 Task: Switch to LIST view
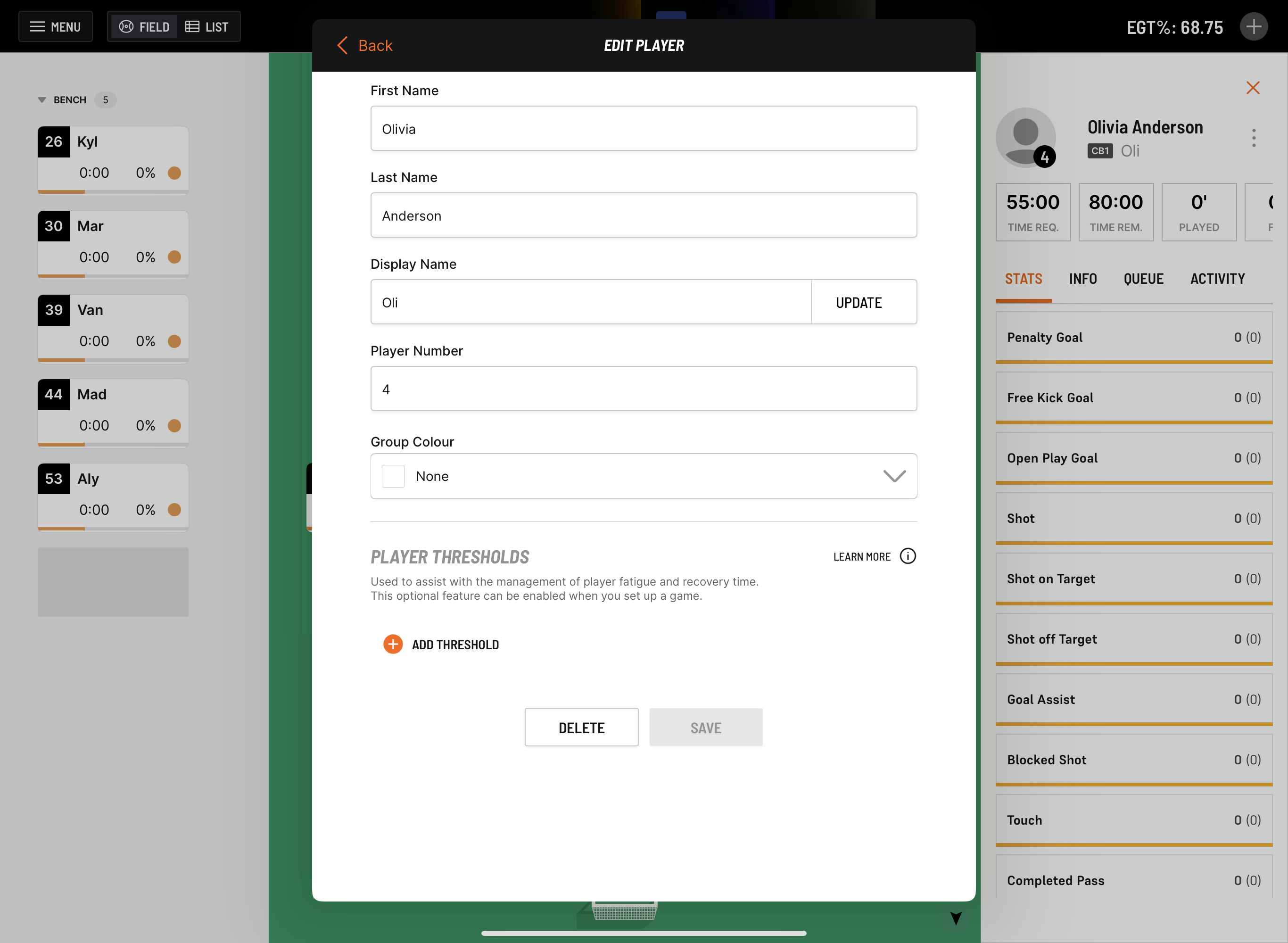pyautogui.click(x=207, y=27)
